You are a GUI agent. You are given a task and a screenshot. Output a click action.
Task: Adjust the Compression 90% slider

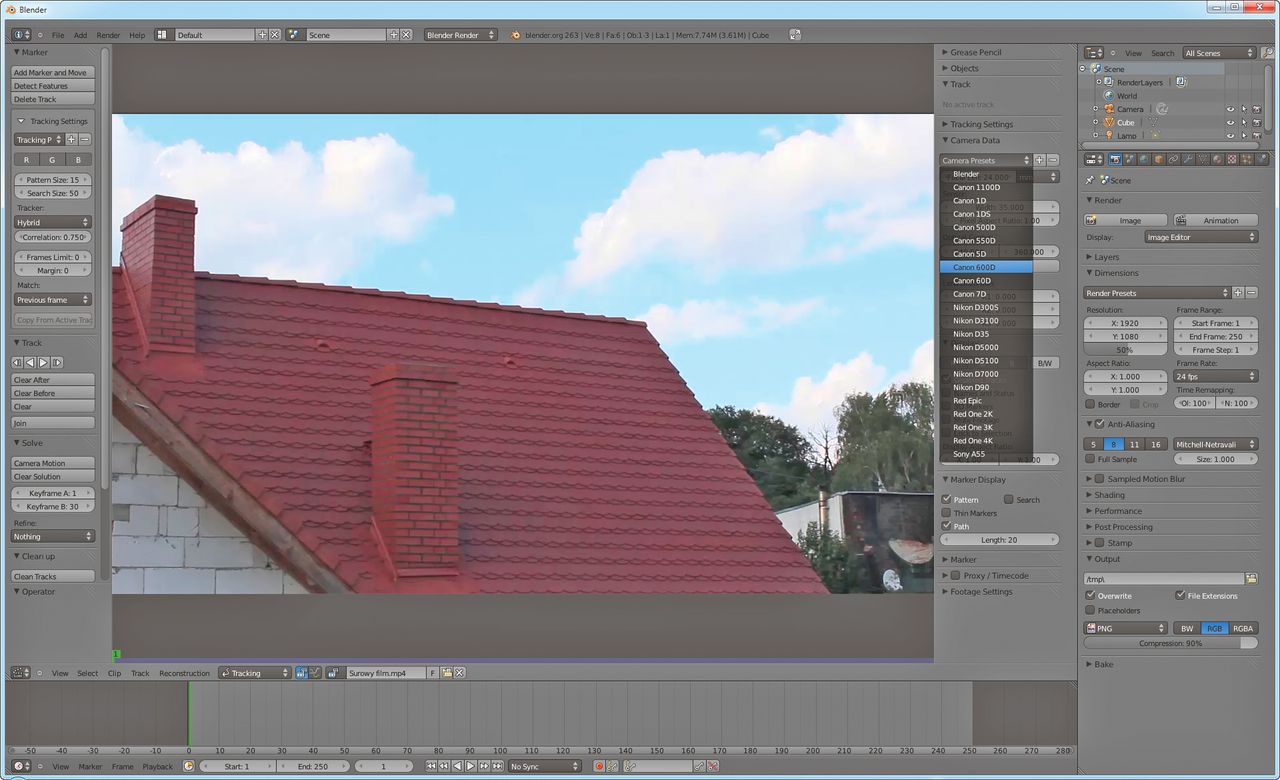1171,643
